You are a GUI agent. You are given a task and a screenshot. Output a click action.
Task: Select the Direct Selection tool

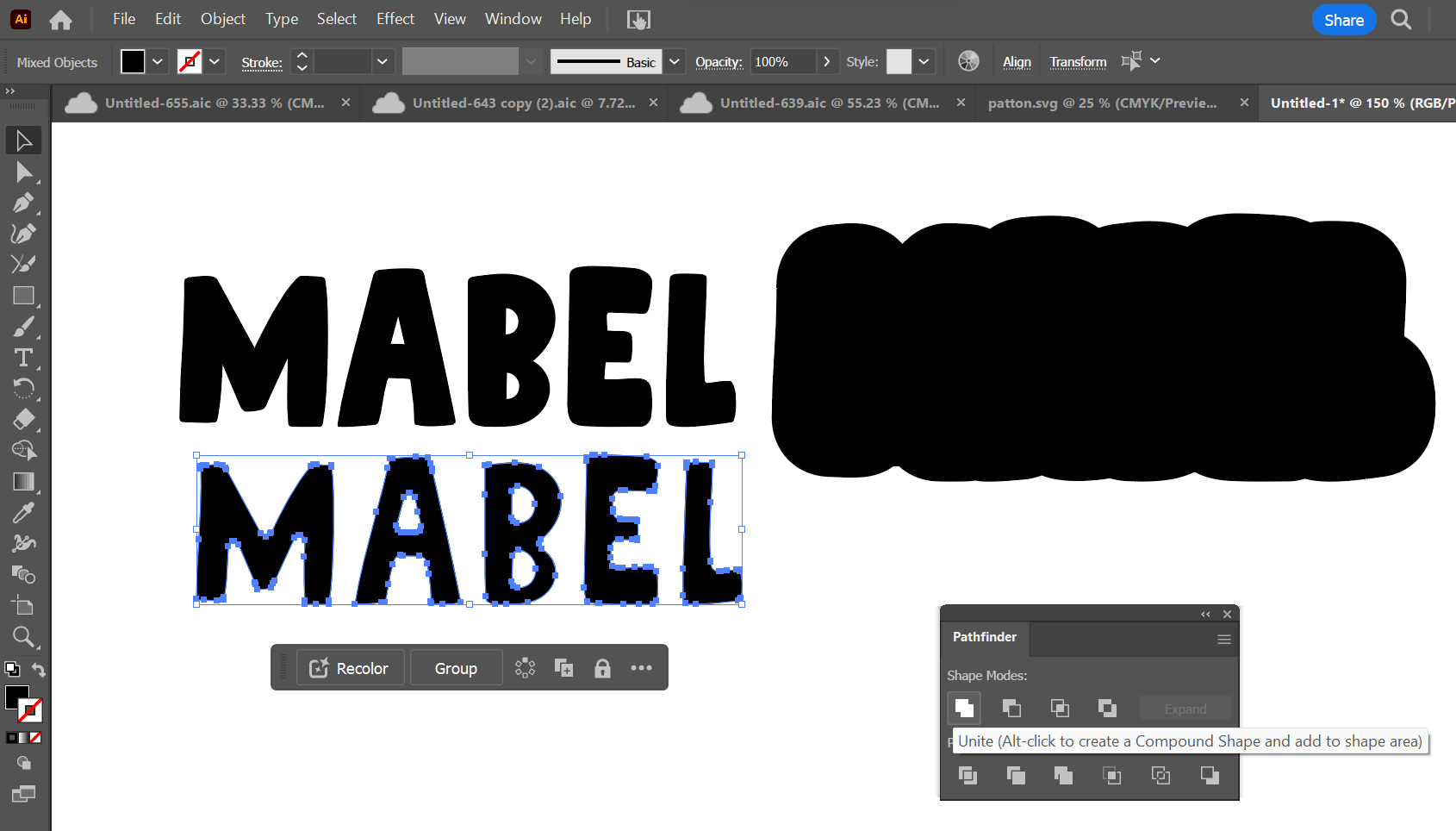[23, 172]
